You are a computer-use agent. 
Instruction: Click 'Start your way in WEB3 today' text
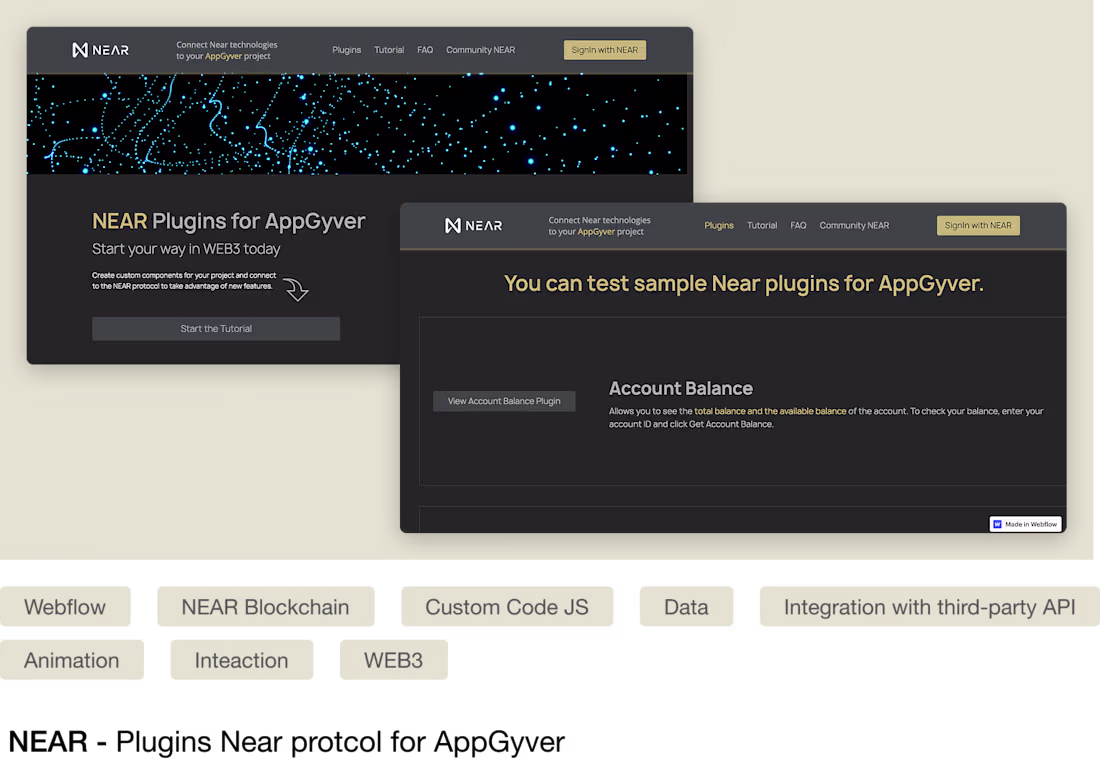186,249
